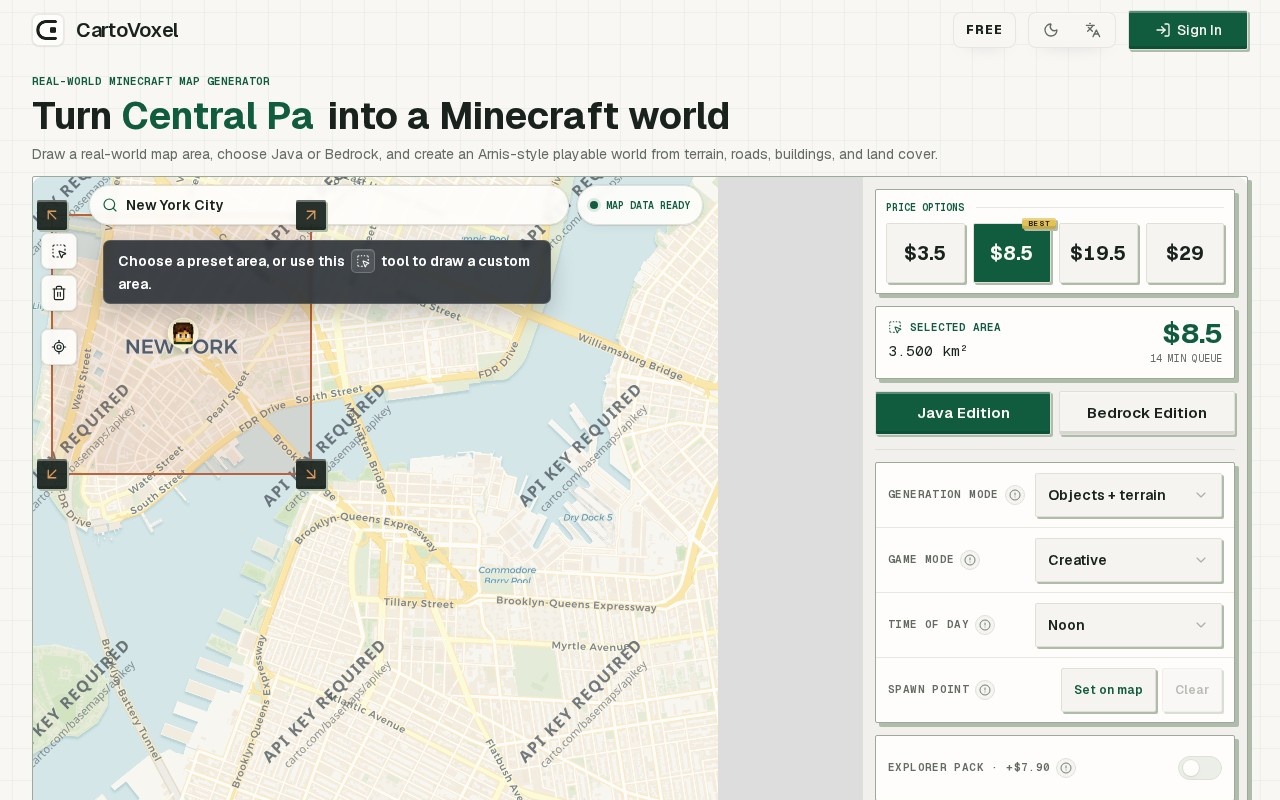Select the $29 price option

[1185, 253]
